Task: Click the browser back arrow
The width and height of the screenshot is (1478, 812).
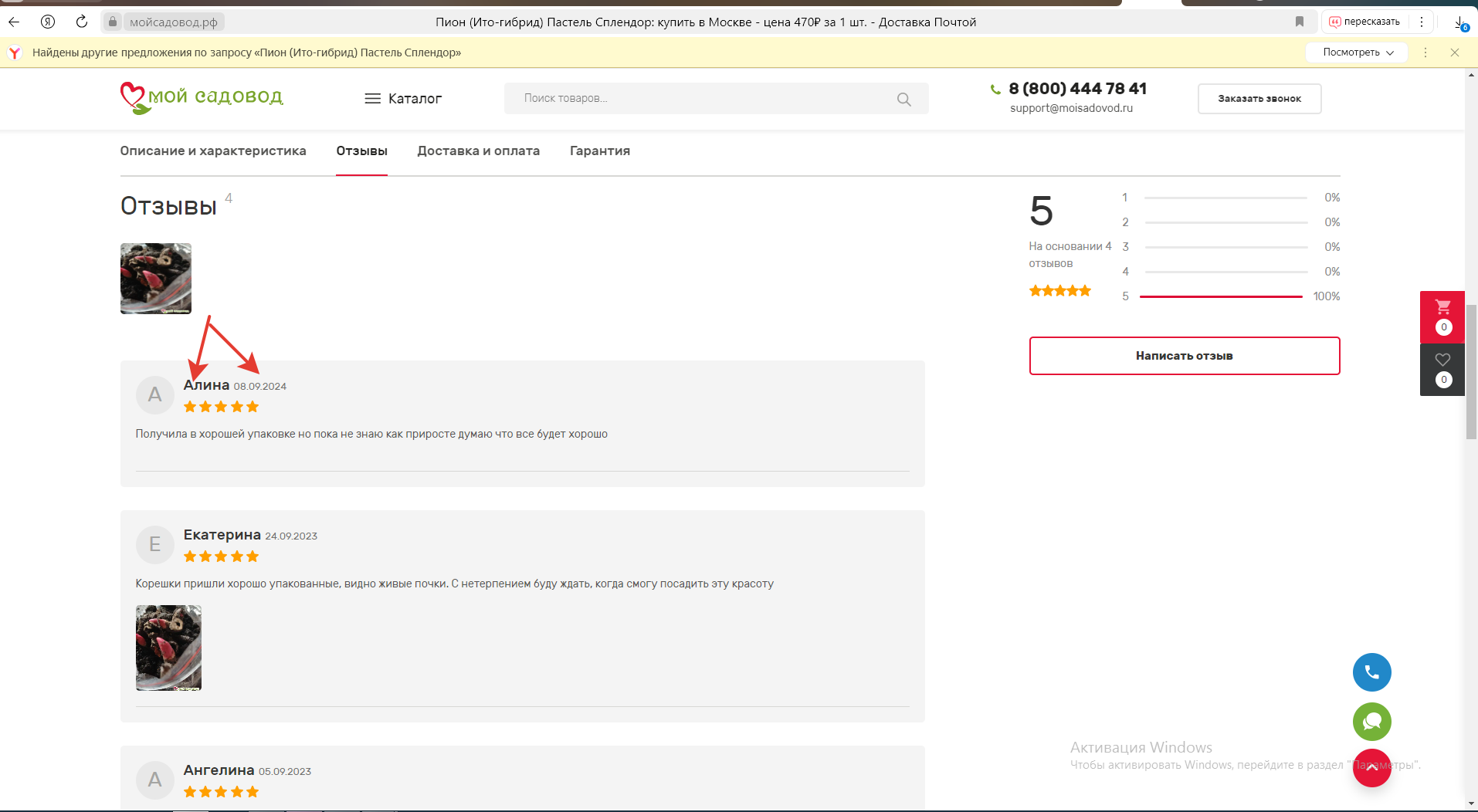Action: (x=14, y=22)
